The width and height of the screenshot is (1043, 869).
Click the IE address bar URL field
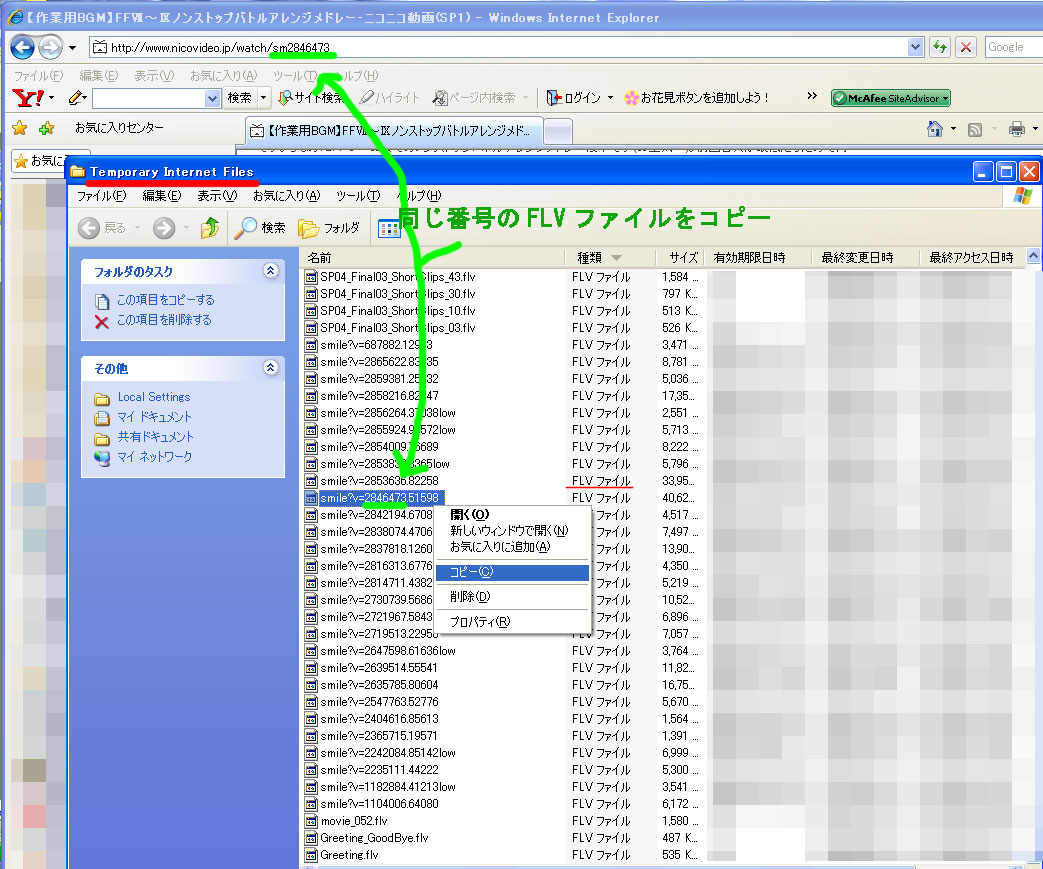pos(499,47)
